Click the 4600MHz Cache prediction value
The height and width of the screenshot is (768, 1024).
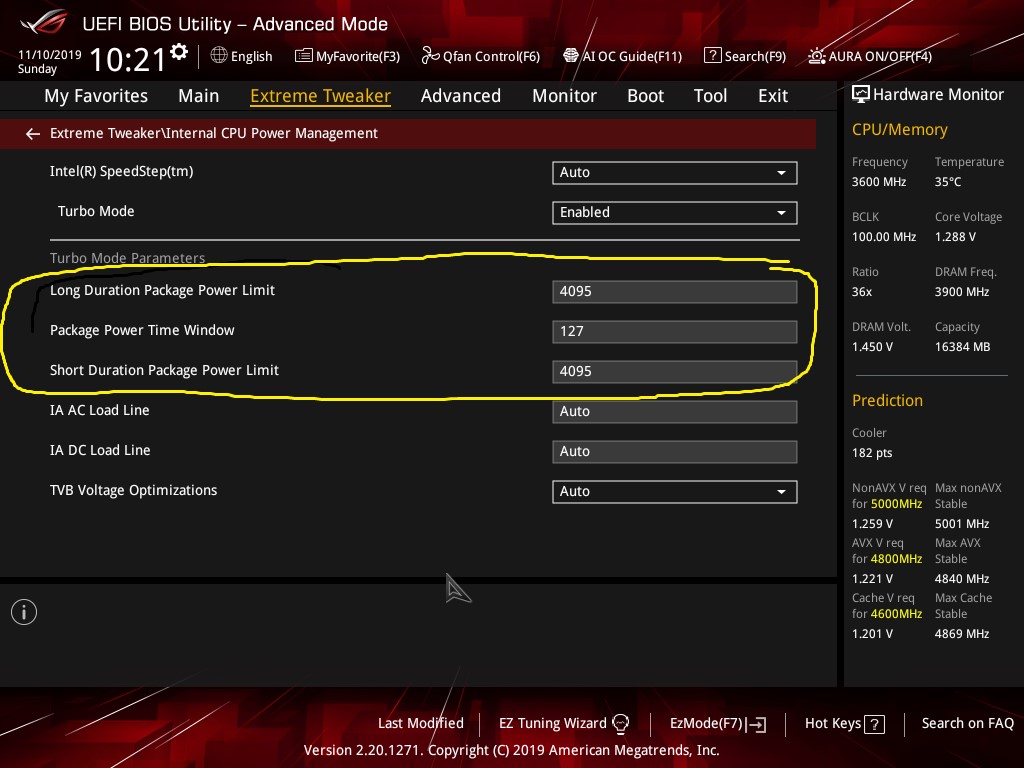tap(896, 614)
